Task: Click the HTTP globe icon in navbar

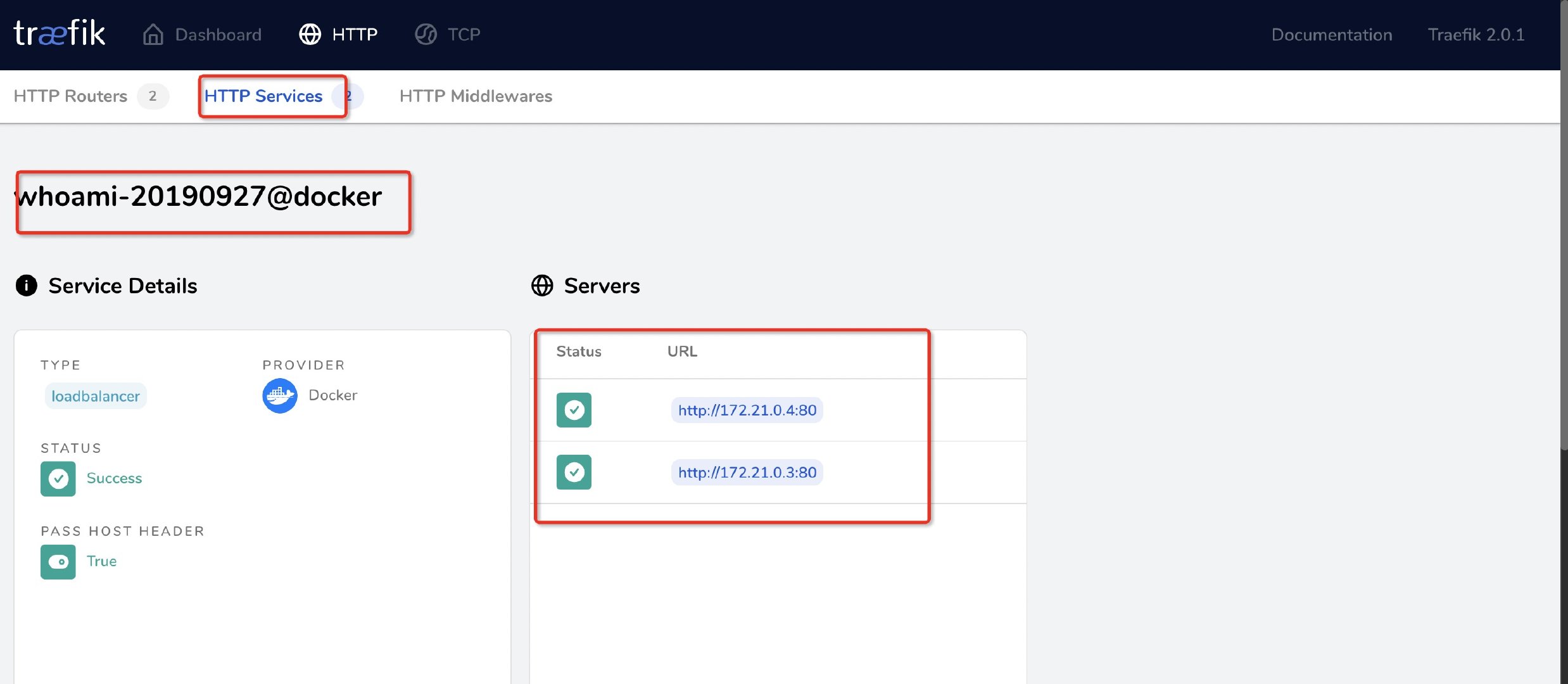Action: tap(310, 34)
